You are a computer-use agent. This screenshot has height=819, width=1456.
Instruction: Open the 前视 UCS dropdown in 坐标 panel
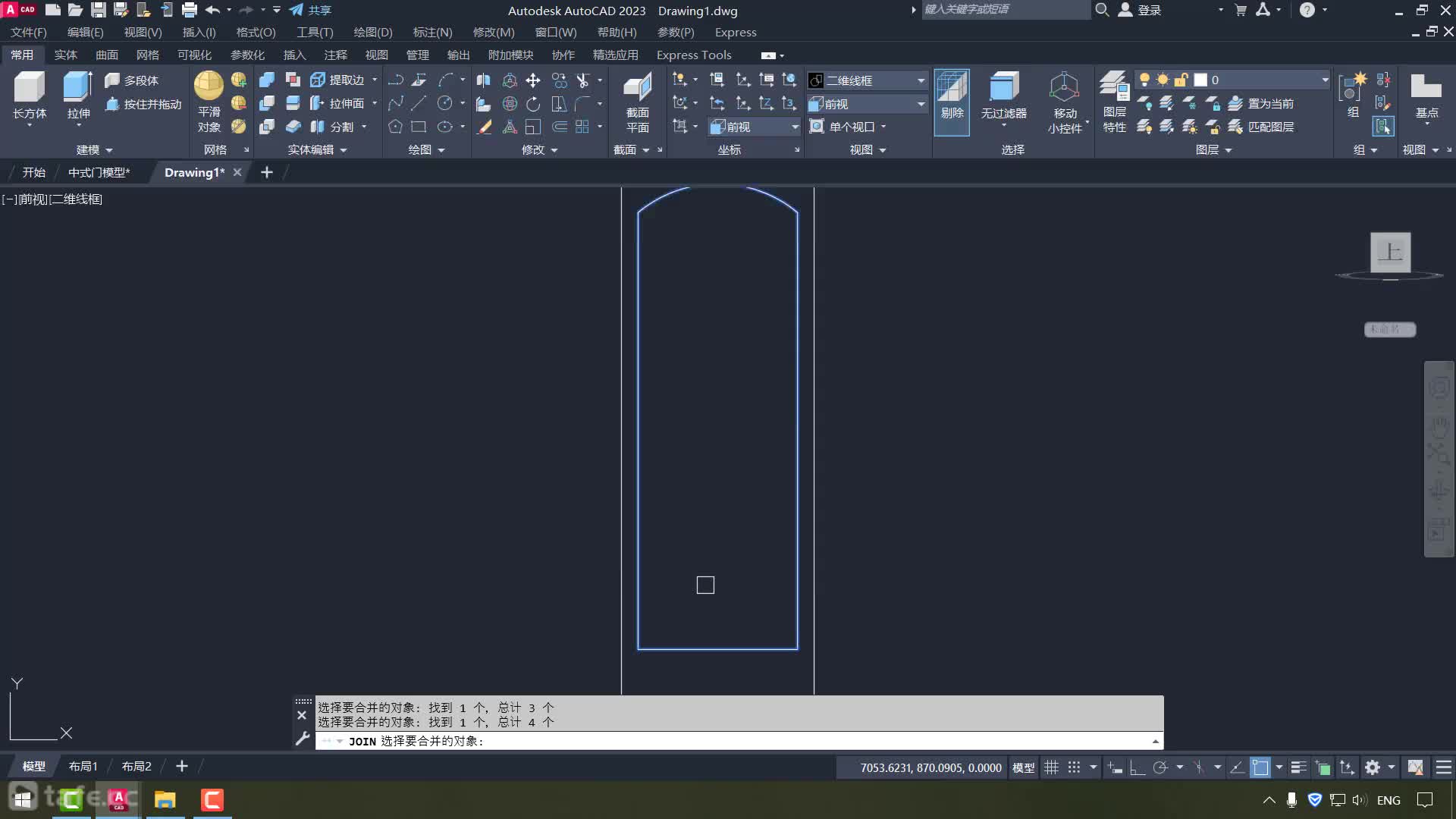pyautogui.click(x=755, y=127)
